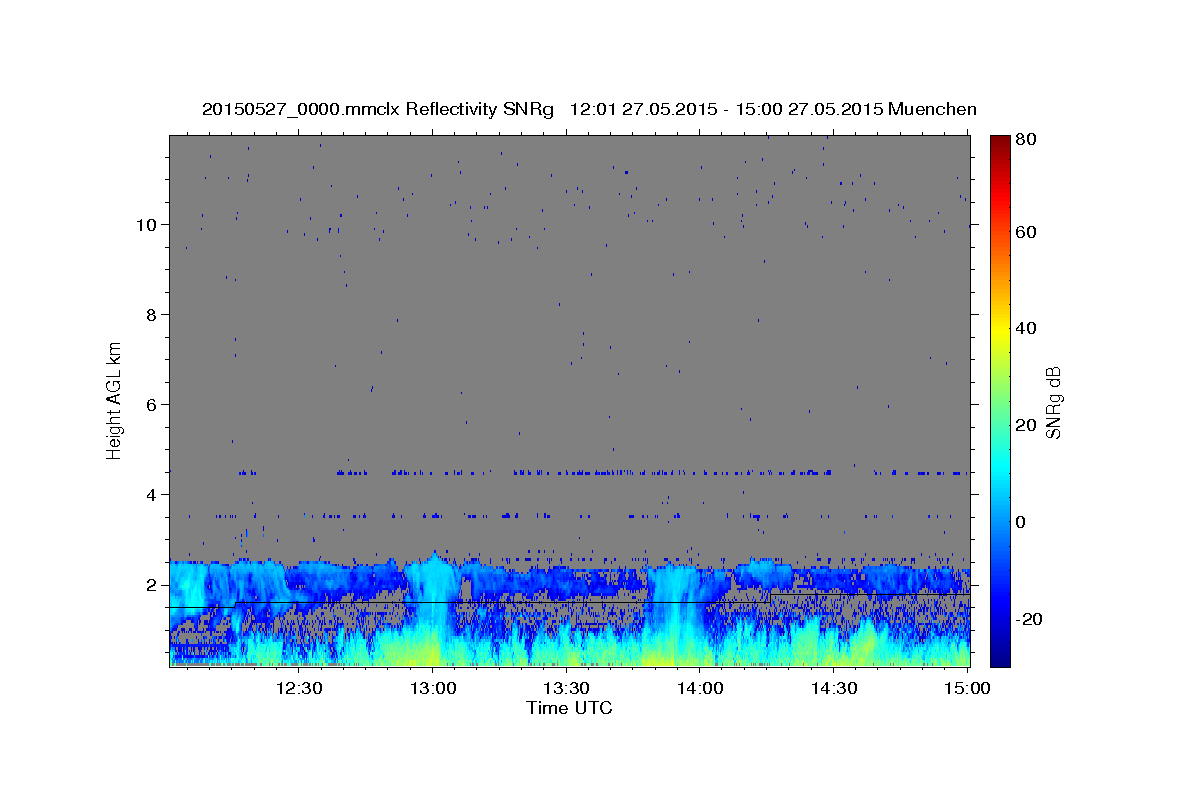Click the height tick label 8
Screen dimensions: 1200x800
[x=151, y=315]
